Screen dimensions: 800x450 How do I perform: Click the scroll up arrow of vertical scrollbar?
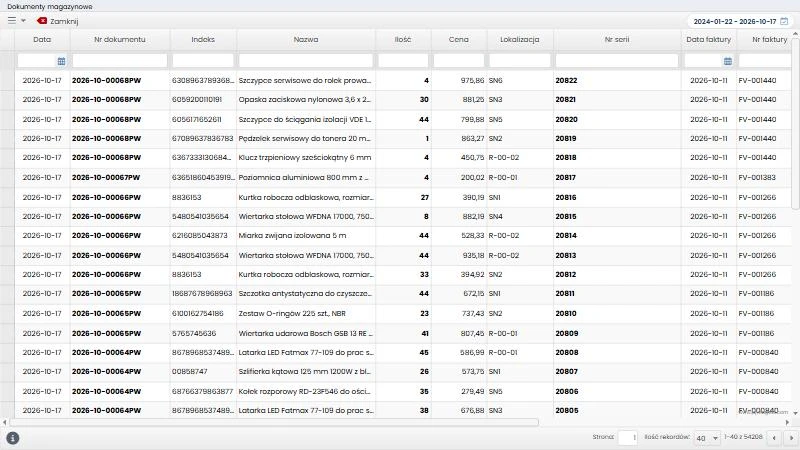click(x=795, y=34)
